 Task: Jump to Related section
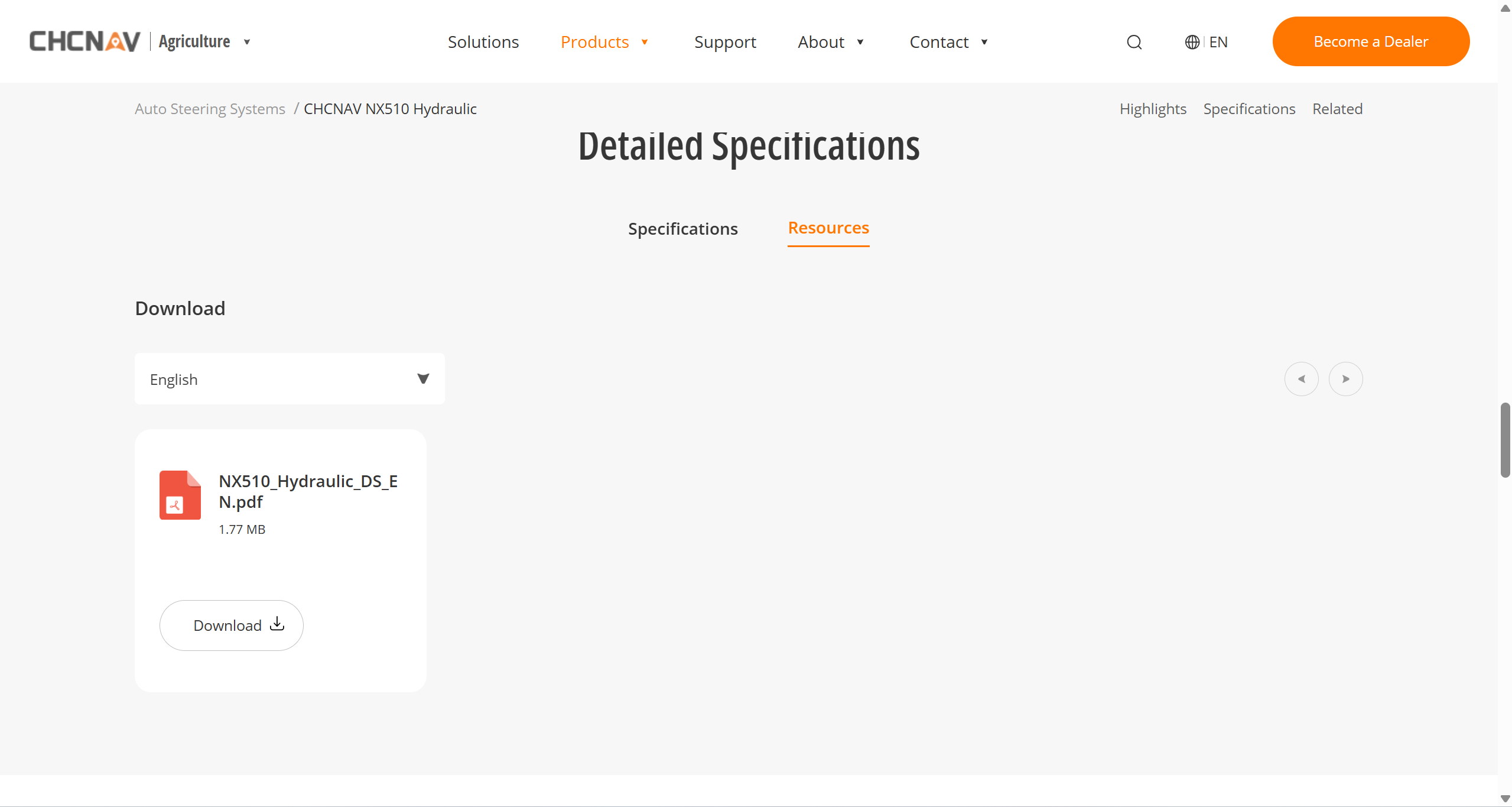[x=1337, y=109]
